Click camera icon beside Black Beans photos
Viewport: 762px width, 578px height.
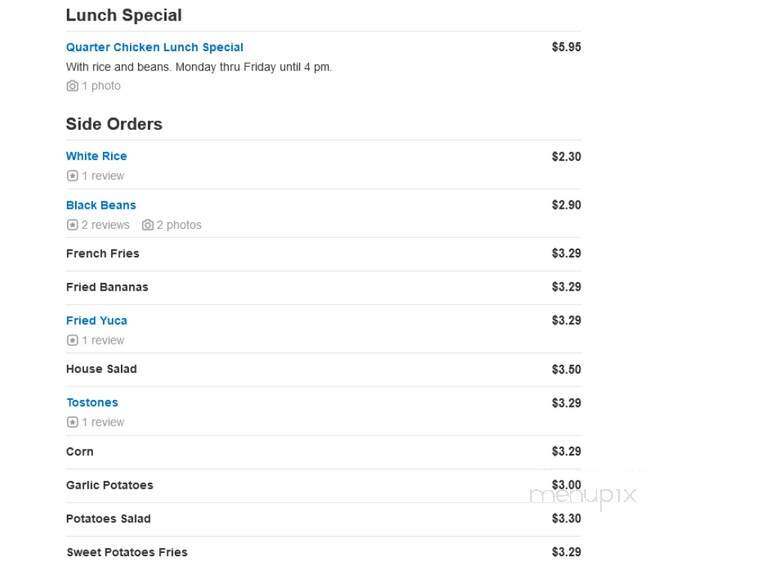coord(148,225)
